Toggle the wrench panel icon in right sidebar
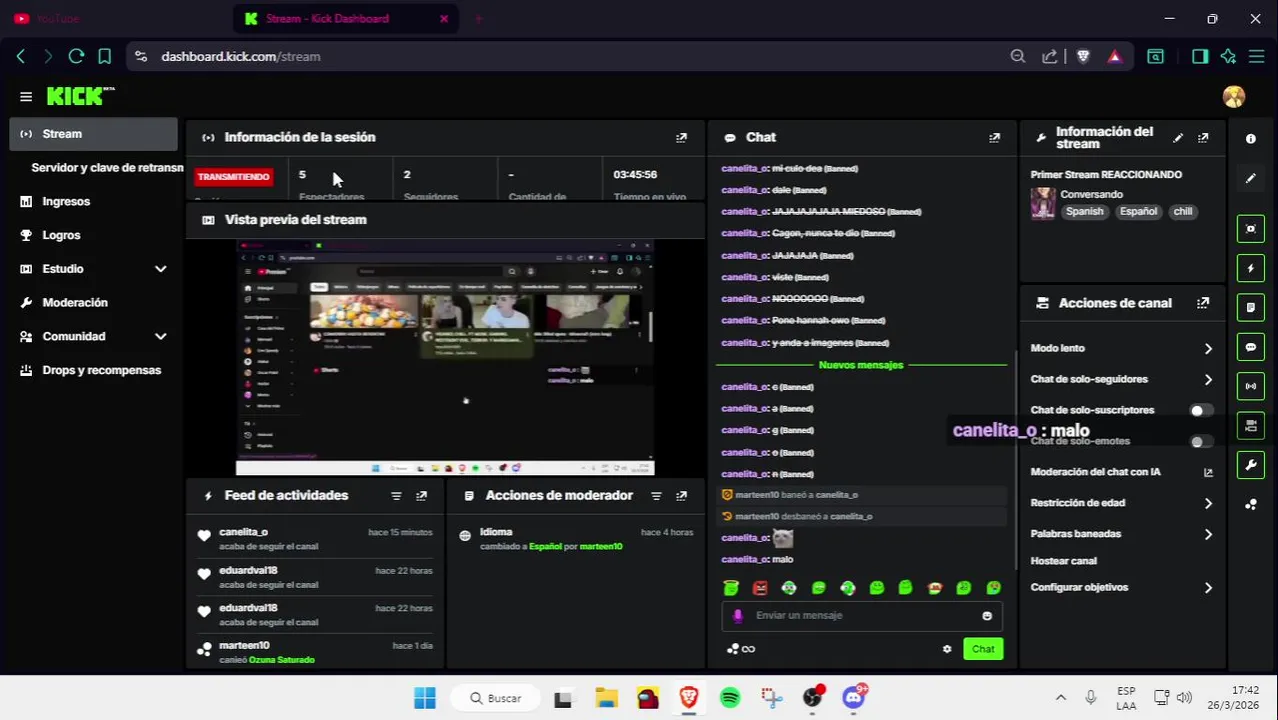 point(1250,465)
